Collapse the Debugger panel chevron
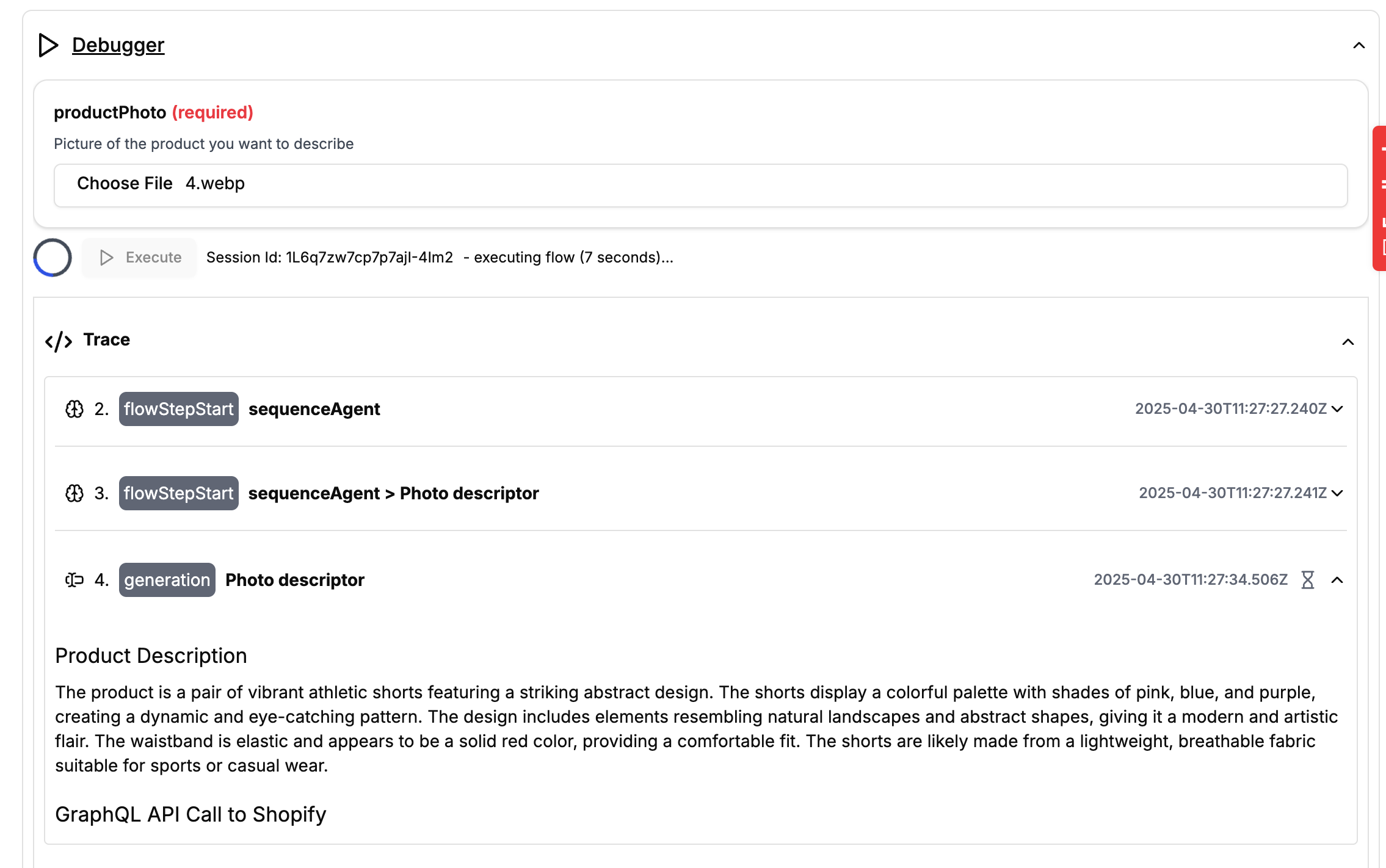 [1359, 46]
